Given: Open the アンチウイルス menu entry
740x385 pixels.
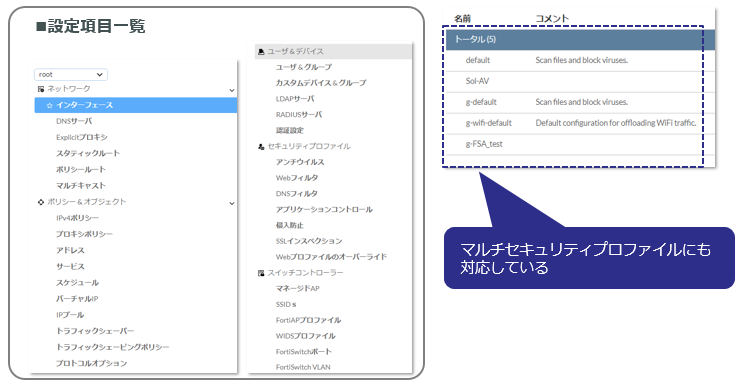Looking at the screenshot, I should pos(300,162).
